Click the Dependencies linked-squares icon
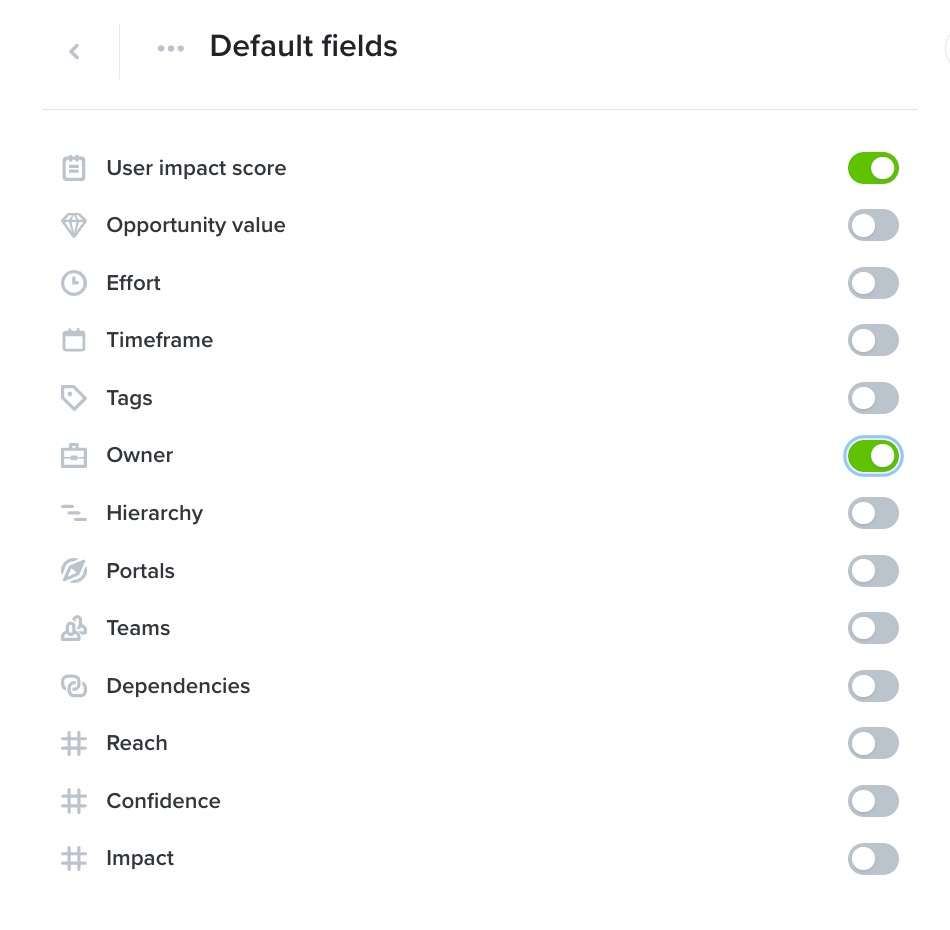This screenshot has height=930, width=950. click(x=74, y=686)
